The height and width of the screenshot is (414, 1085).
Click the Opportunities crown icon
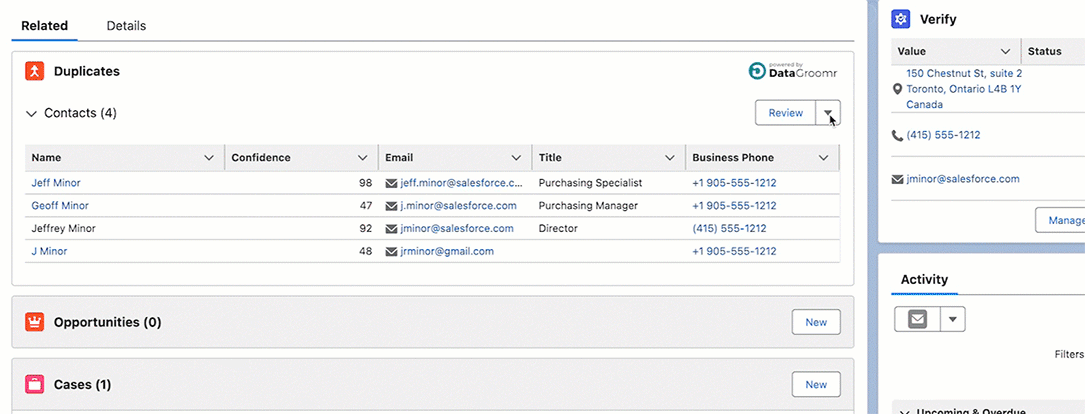[x=35, y=322]
